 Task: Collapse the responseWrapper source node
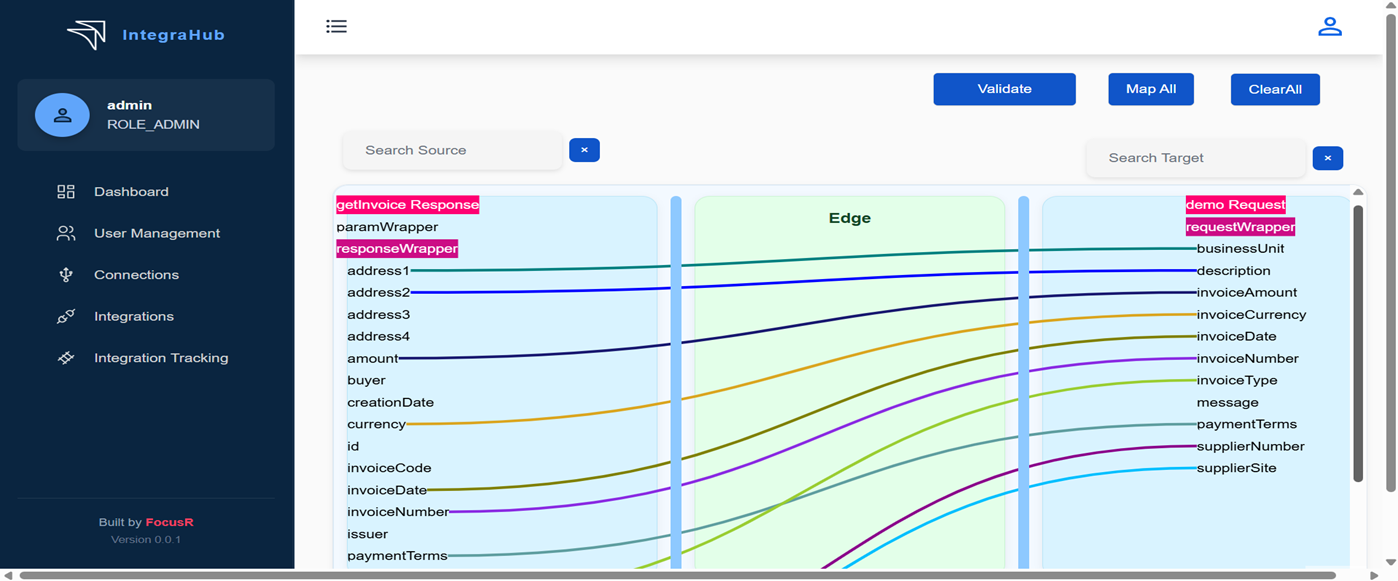(x=397, y=249)
